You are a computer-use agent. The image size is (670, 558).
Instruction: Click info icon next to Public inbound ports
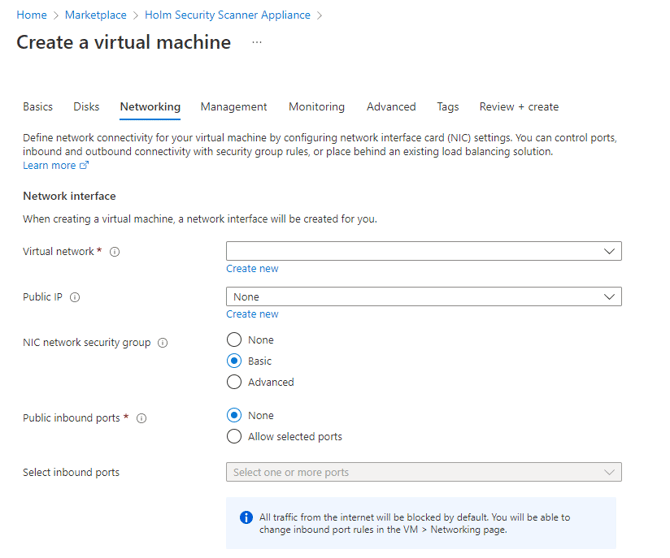click(141, 419)
